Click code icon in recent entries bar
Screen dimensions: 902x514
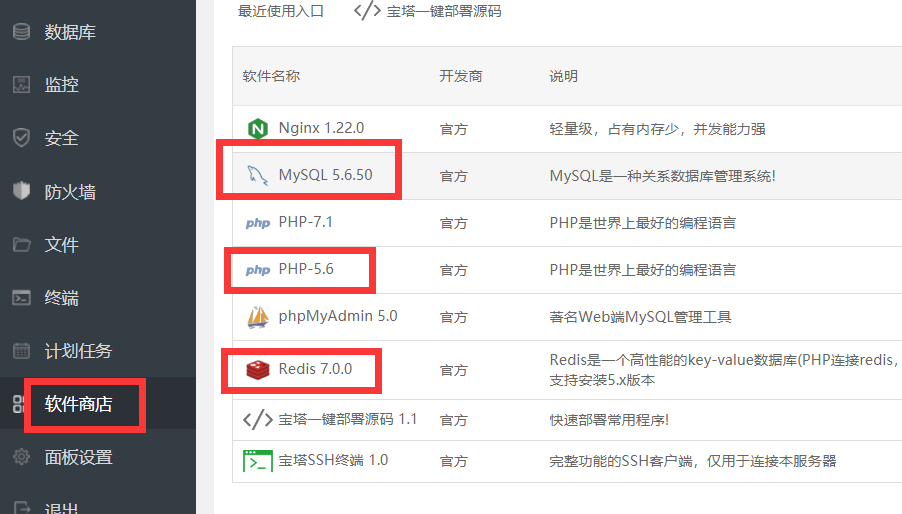pyautogui.click(x=367, y=10)
